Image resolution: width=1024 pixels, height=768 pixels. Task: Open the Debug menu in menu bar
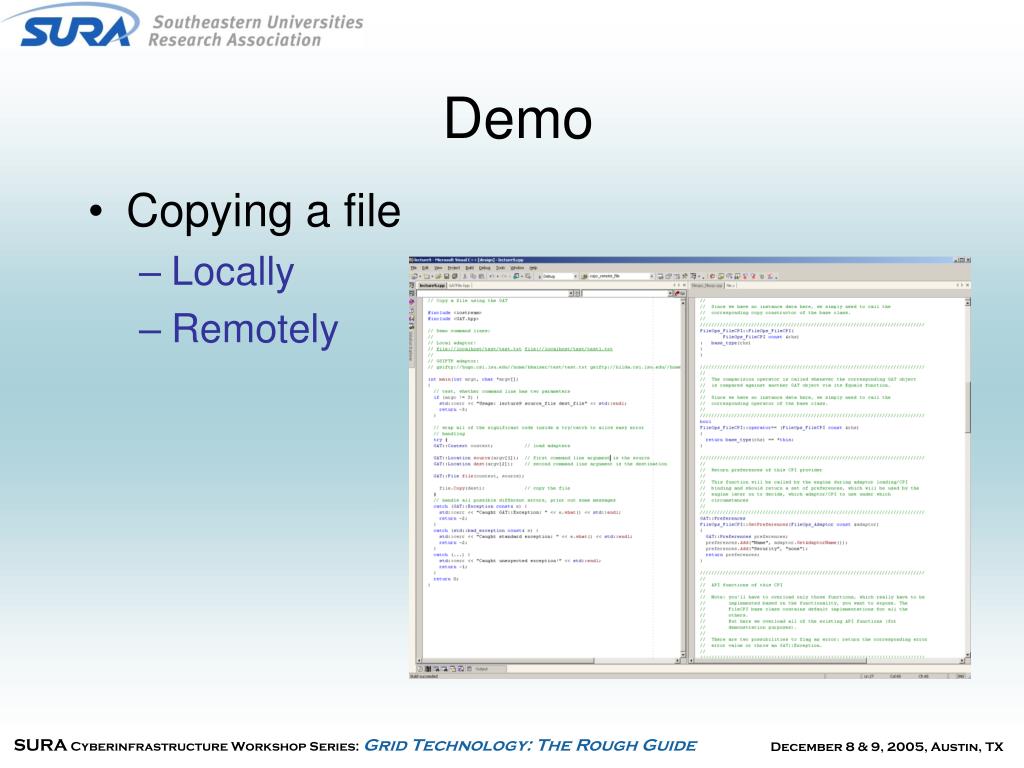coord(485,267)
